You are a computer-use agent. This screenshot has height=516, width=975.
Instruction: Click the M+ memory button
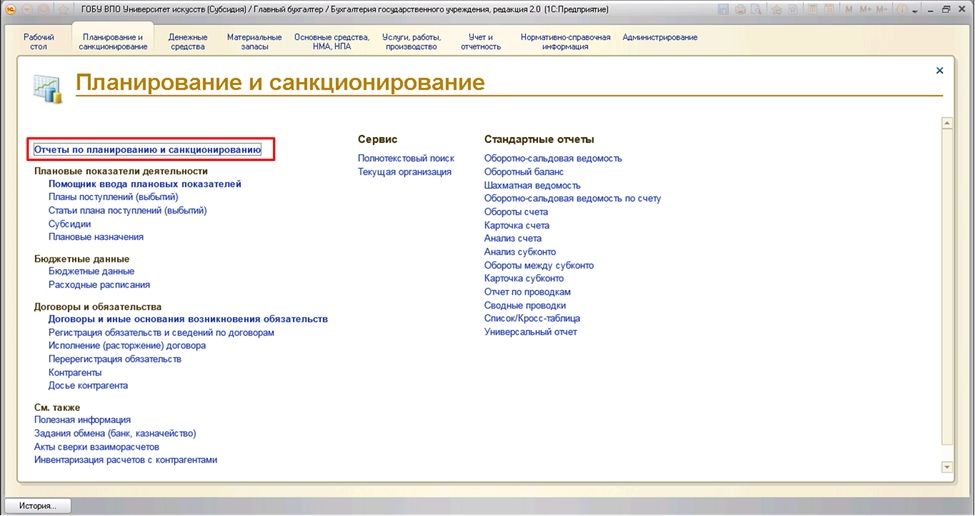coord(865,10)
